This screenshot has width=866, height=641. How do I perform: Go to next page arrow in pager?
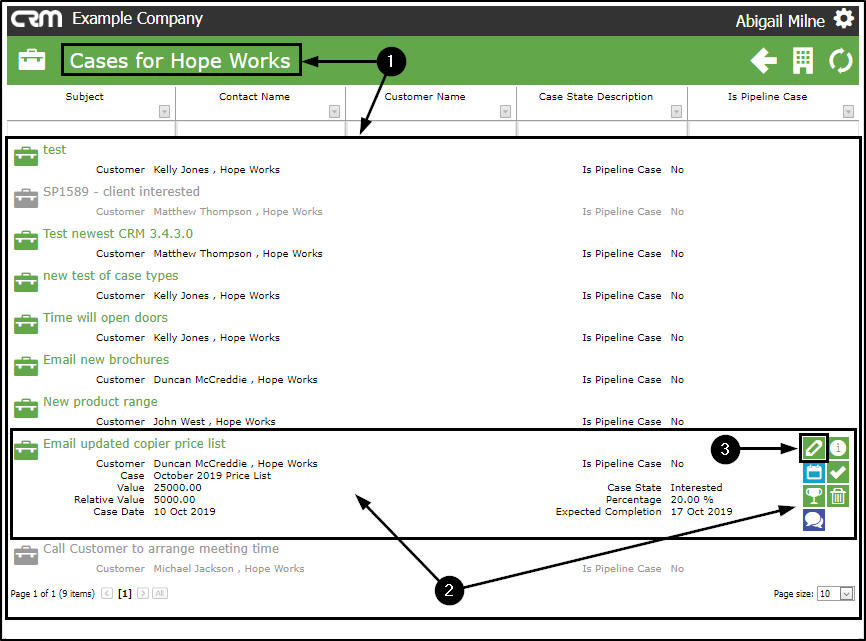(x=143, y=594)
